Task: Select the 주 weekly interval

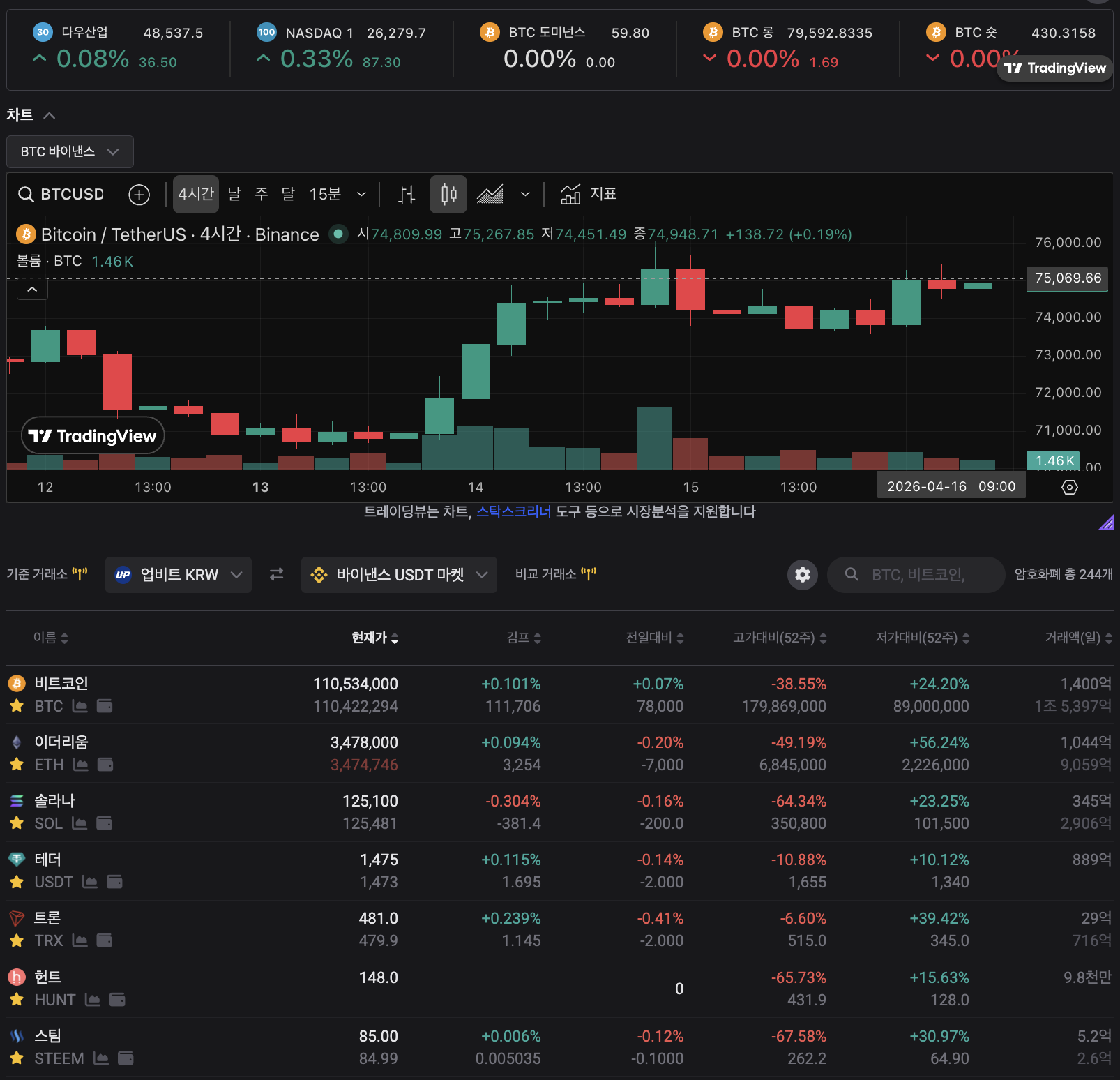Action: point(262,194)
